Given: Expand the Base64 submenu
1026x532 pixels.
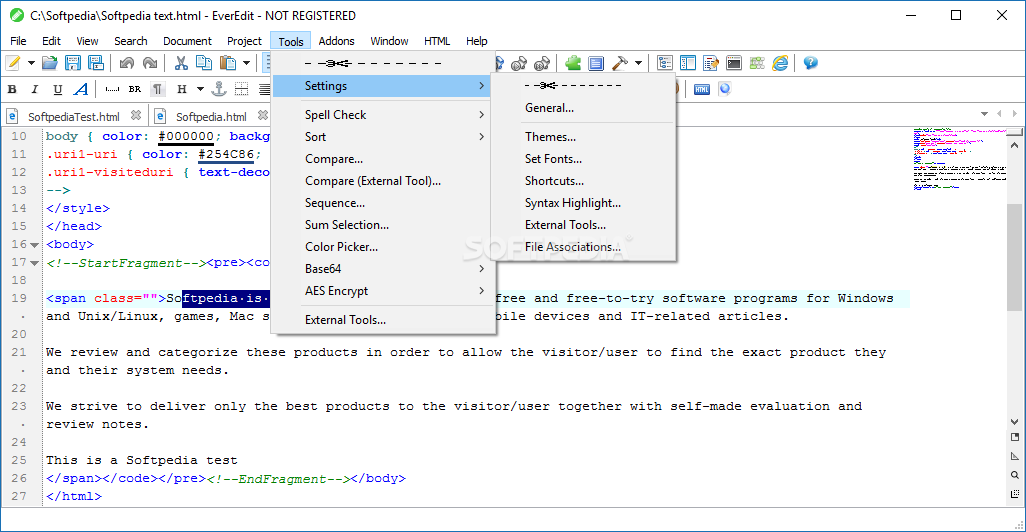Looking at the screenshot, I should click(381, 269).
